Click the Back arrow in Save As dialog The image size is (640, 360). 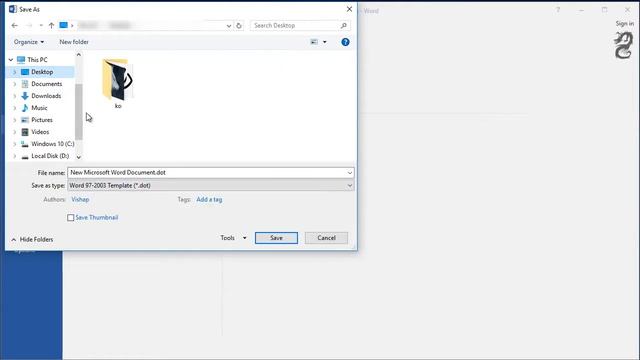[15, 25]
